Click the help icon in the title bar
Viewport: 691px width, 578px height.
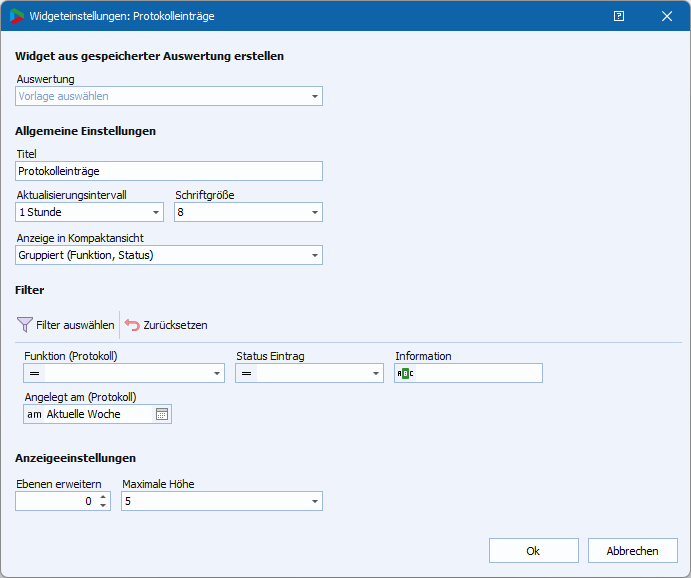[x=619, y=16]
